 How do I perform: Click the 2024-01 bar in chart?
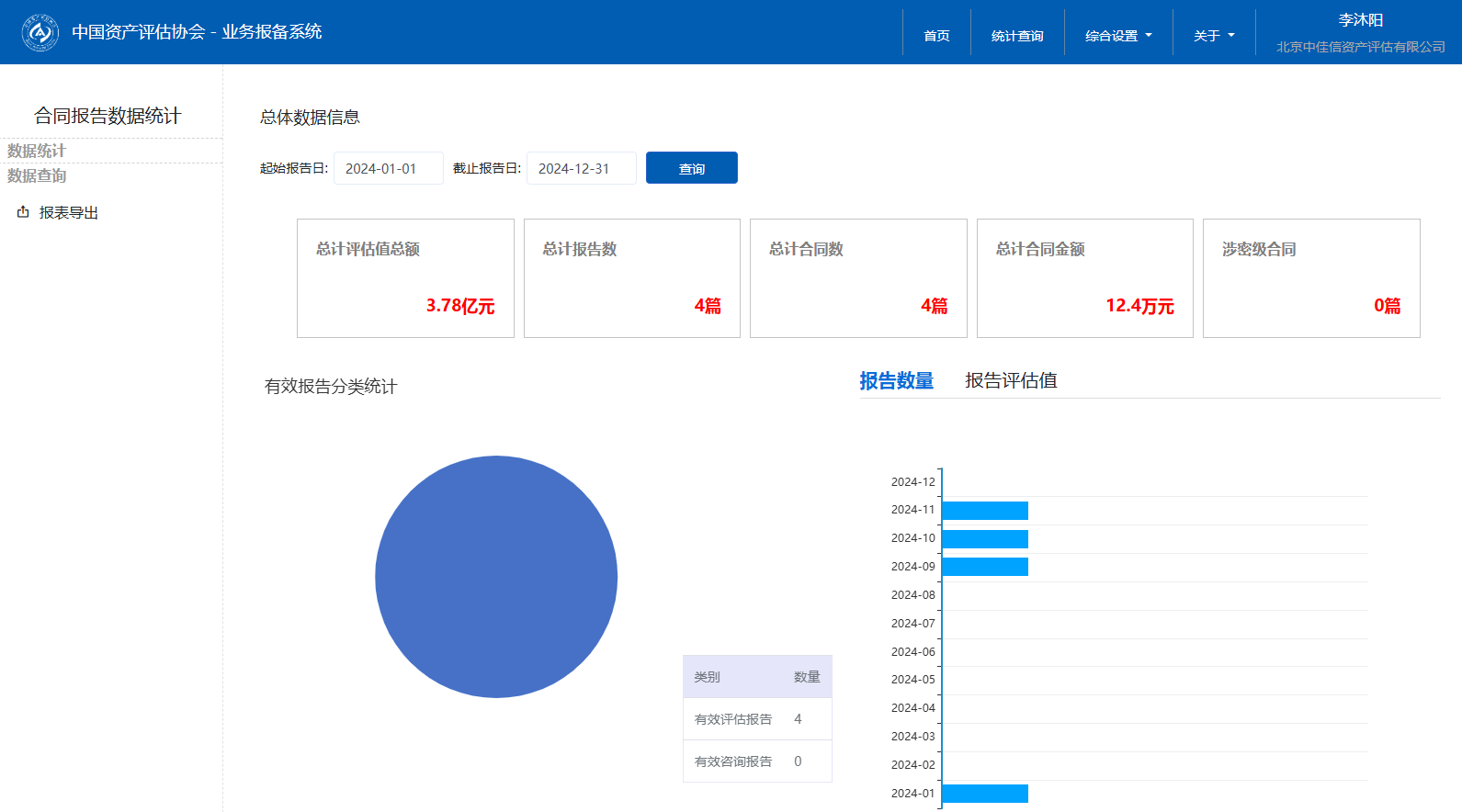click(984, 794)
